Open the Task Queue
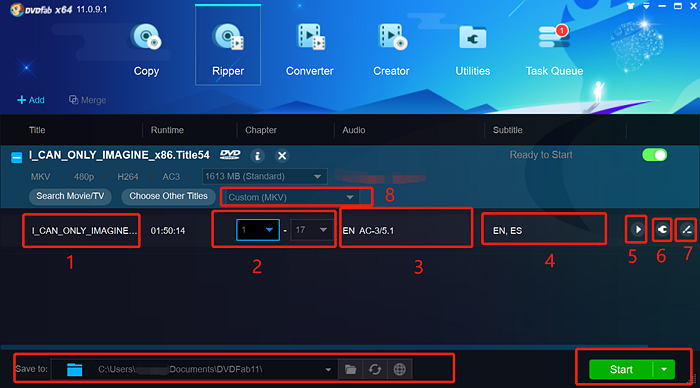 554,49
